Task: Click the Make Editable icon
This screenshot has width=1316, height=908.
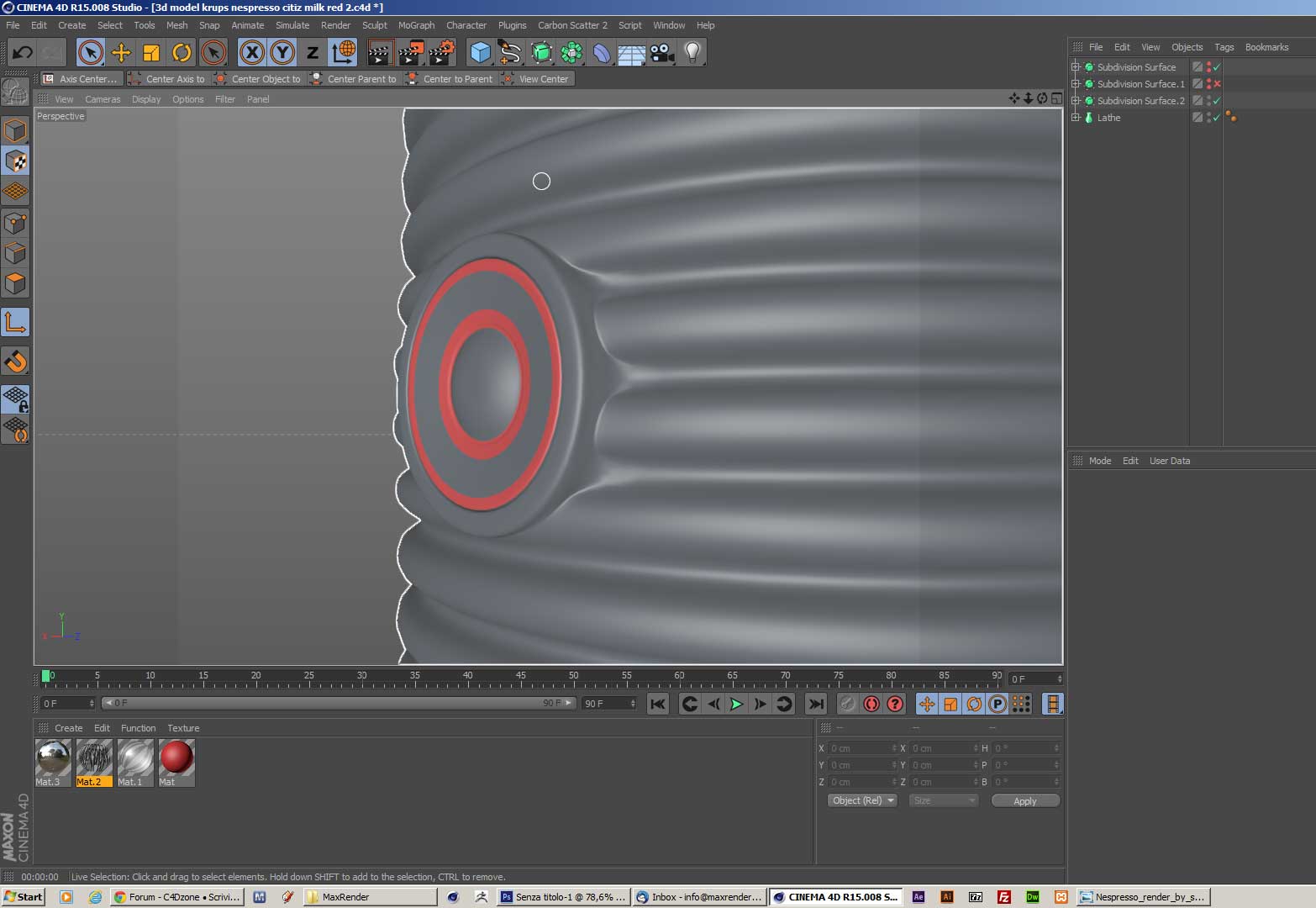Action: (x=15, y=91)
